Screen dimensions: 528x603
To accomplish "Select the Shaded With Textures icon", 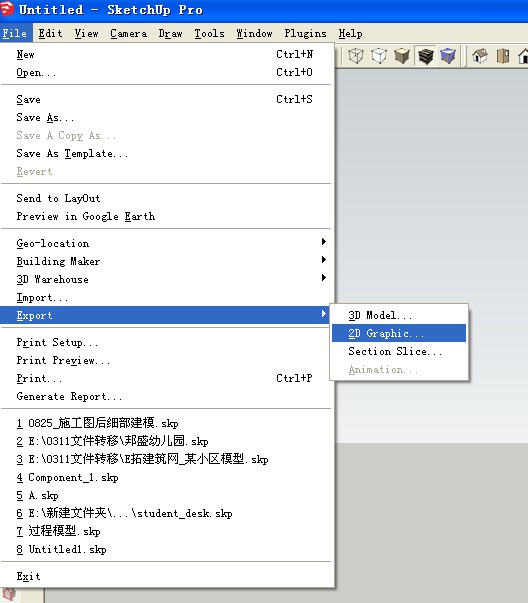I will pos(425,56).
